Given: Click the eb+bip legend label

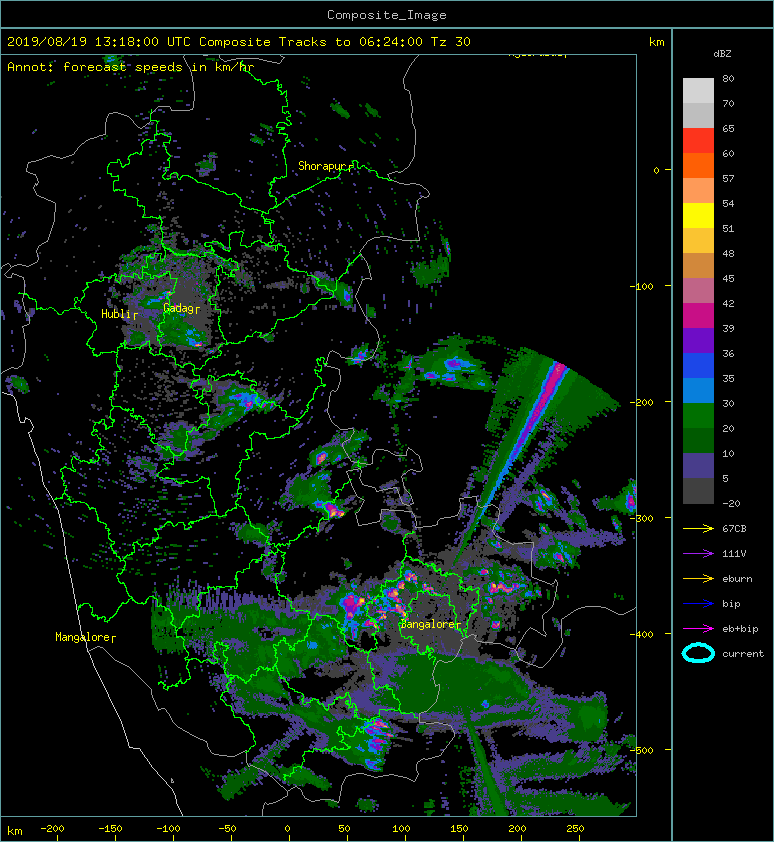Looking at the screenshot, I should click(x=740, y=629).
